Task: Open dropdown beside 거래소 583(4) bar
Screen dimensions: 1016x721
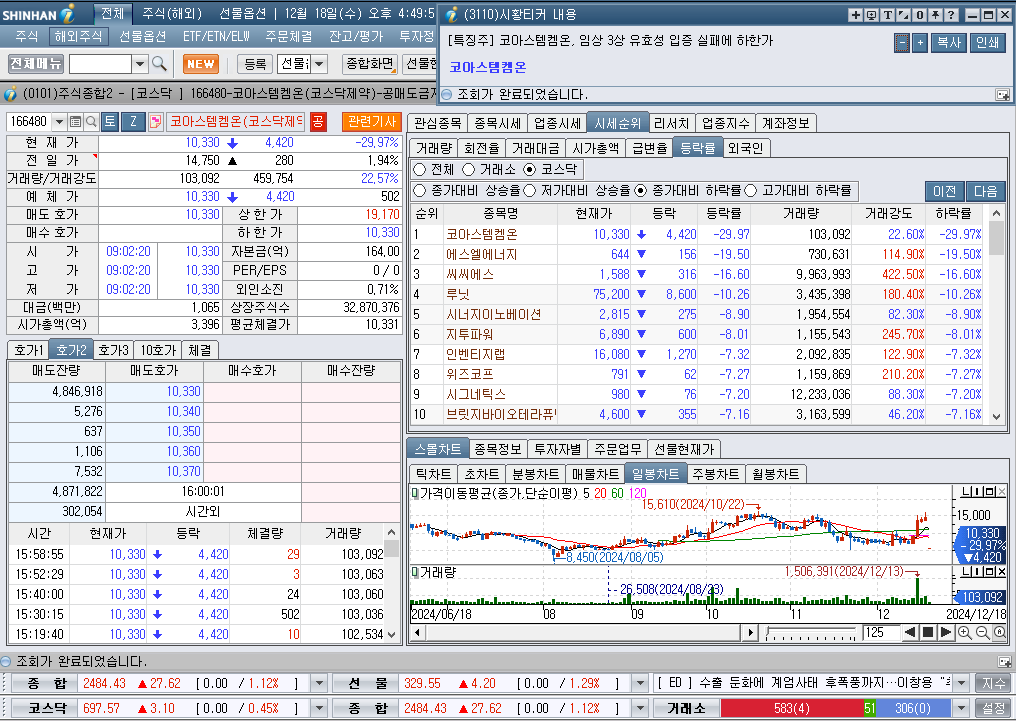Action: point(961,708)
